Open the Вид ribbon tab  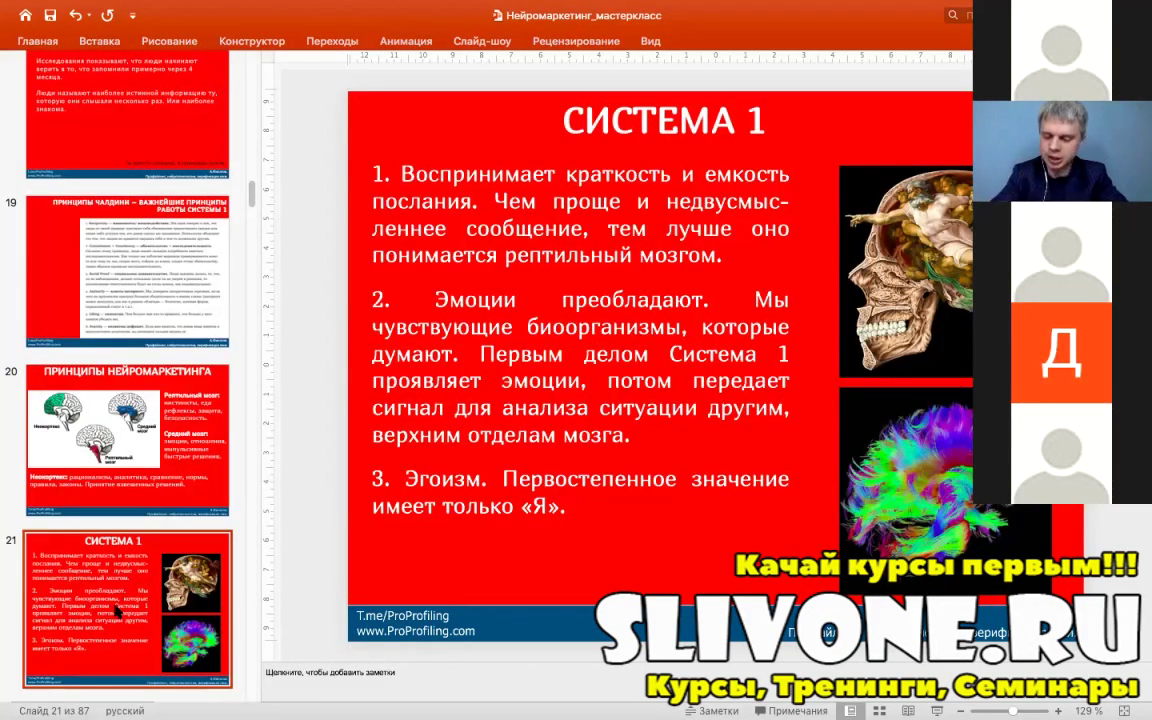[x=650, y=41]
